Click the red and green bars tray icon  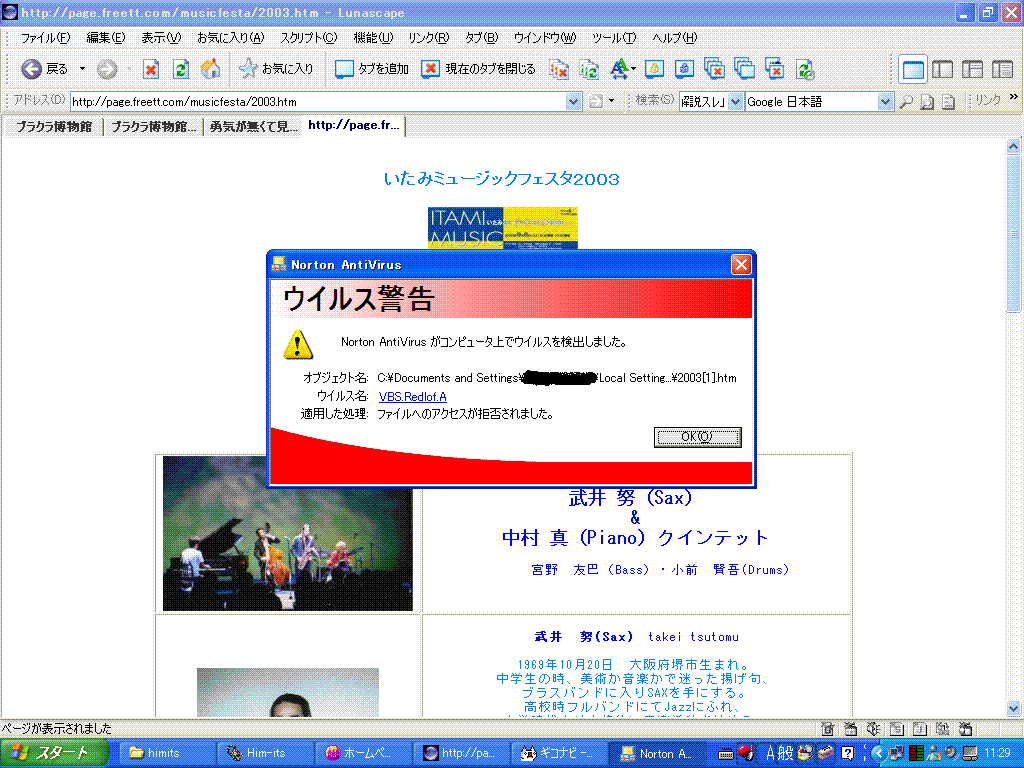coord(916,754)
